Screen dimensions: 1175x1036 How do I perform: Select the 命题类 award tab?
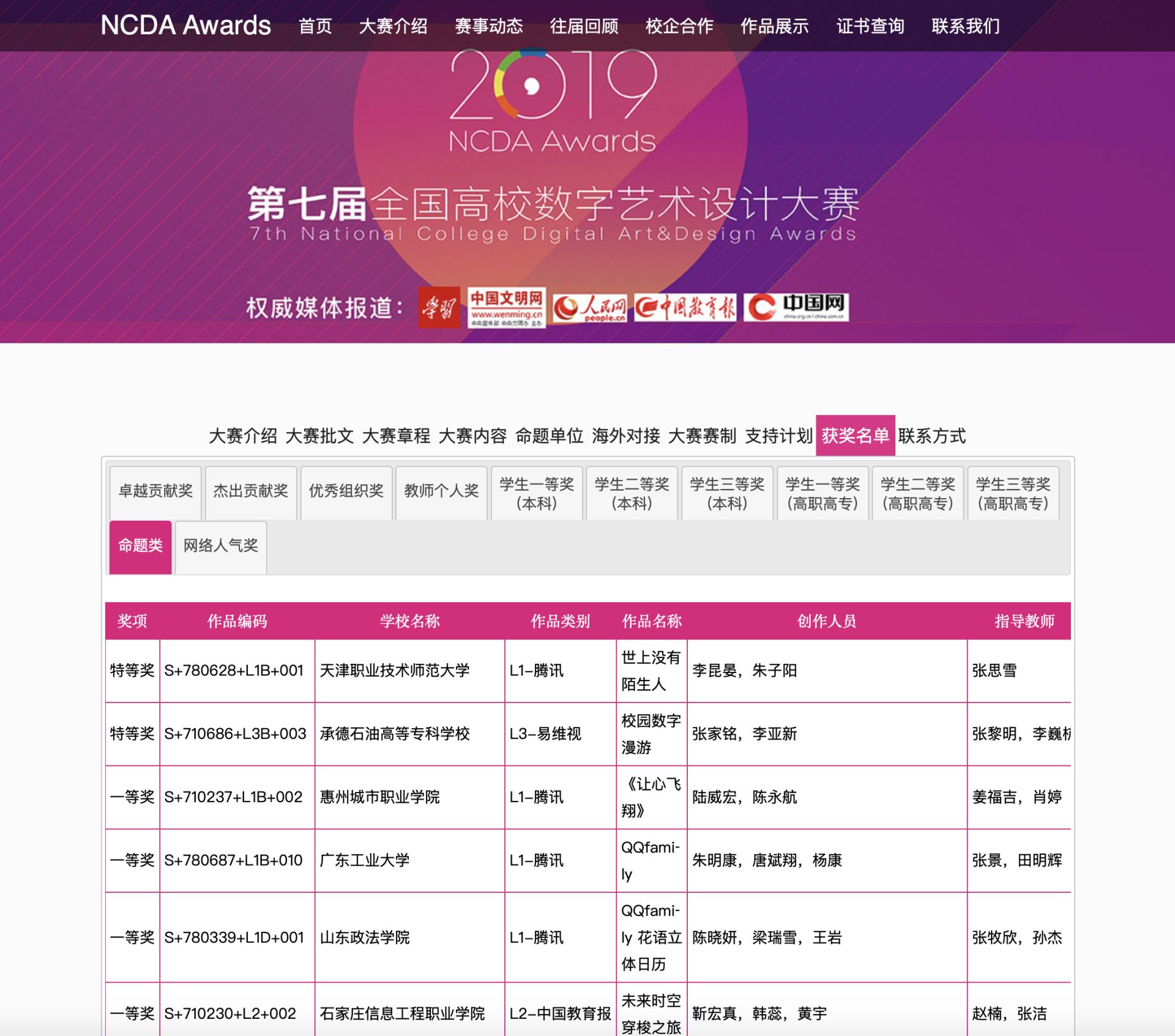coord(140,546)
